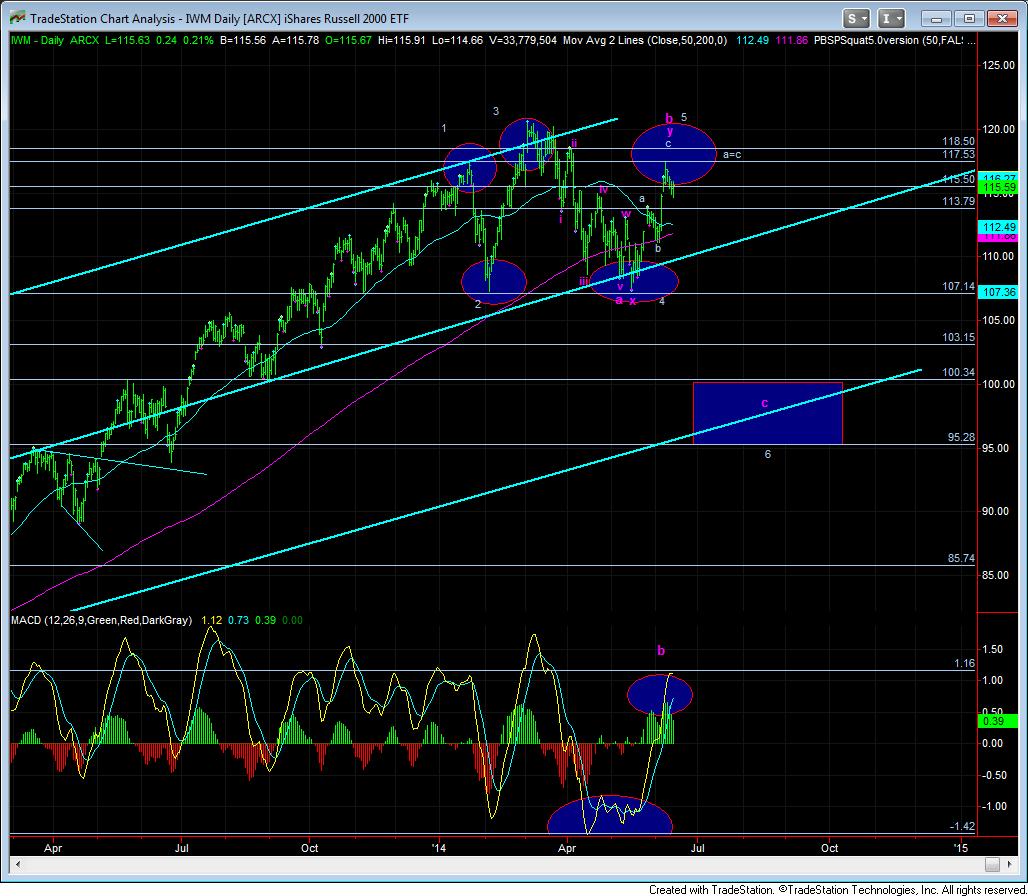Image resolution: width=1028 pixels, height=896 pixels.
Task: Click the B=115.56 bid value
Action: point(243,41)
